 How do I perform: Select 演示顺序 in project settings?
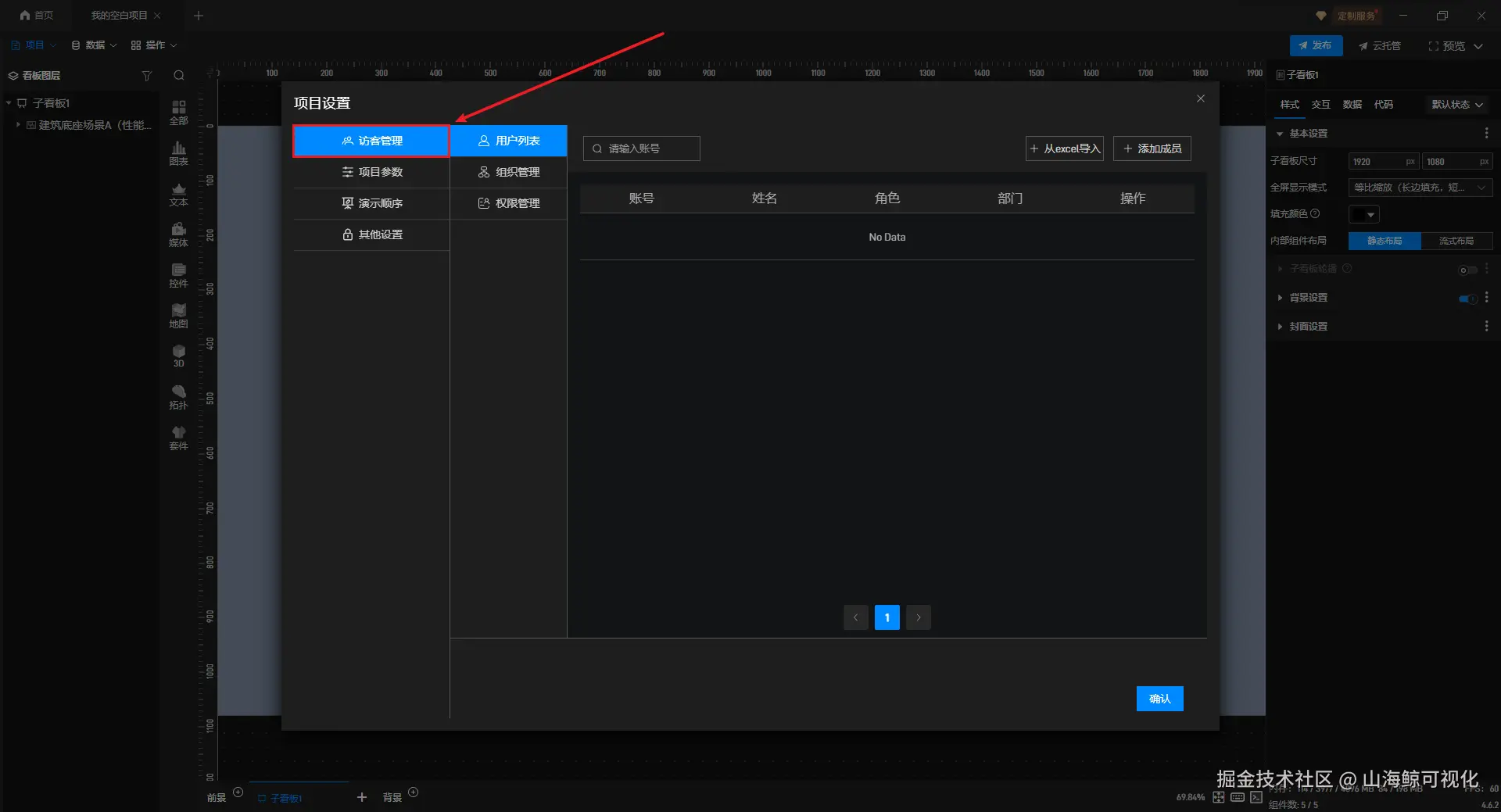(371, 203)
